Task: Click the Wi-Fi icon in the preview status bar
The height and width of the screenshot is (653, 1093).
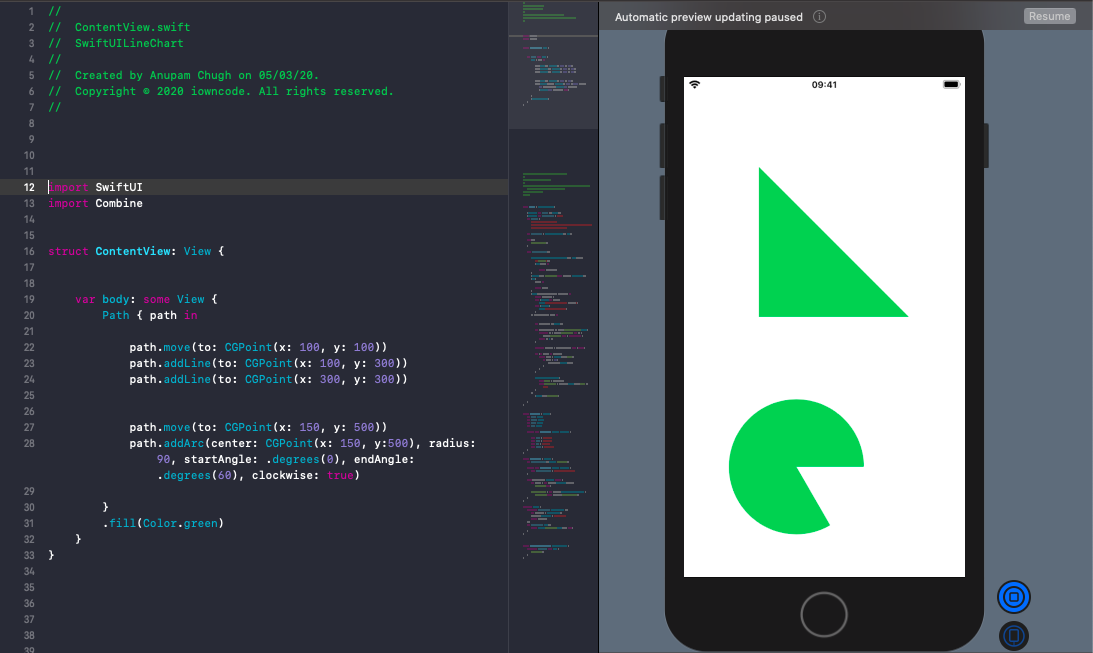Action: coord(695,85)
